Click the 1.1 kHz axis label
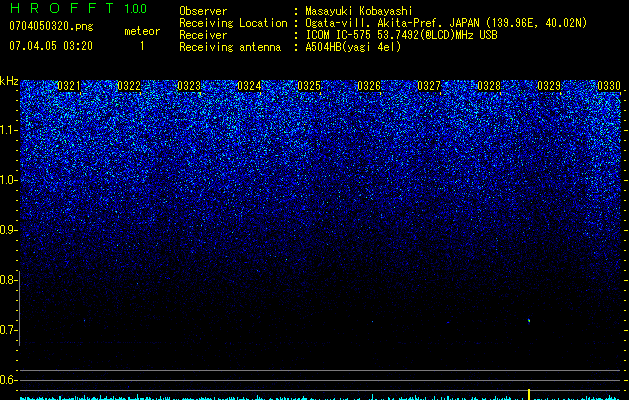629x400 pixels. coord(8,130)
